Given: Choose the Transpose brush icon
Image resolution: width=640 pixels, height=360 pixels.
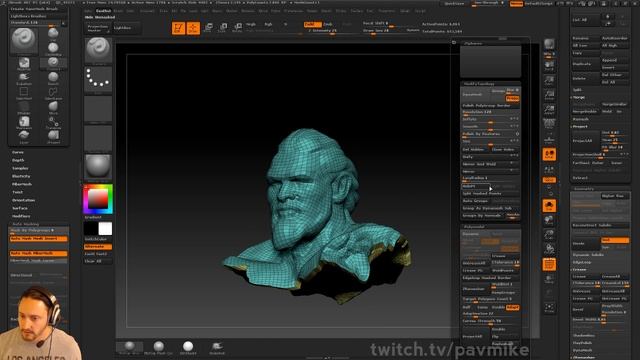Looking at the screenshot, I should pyautogui.click(x=53, y=122).
